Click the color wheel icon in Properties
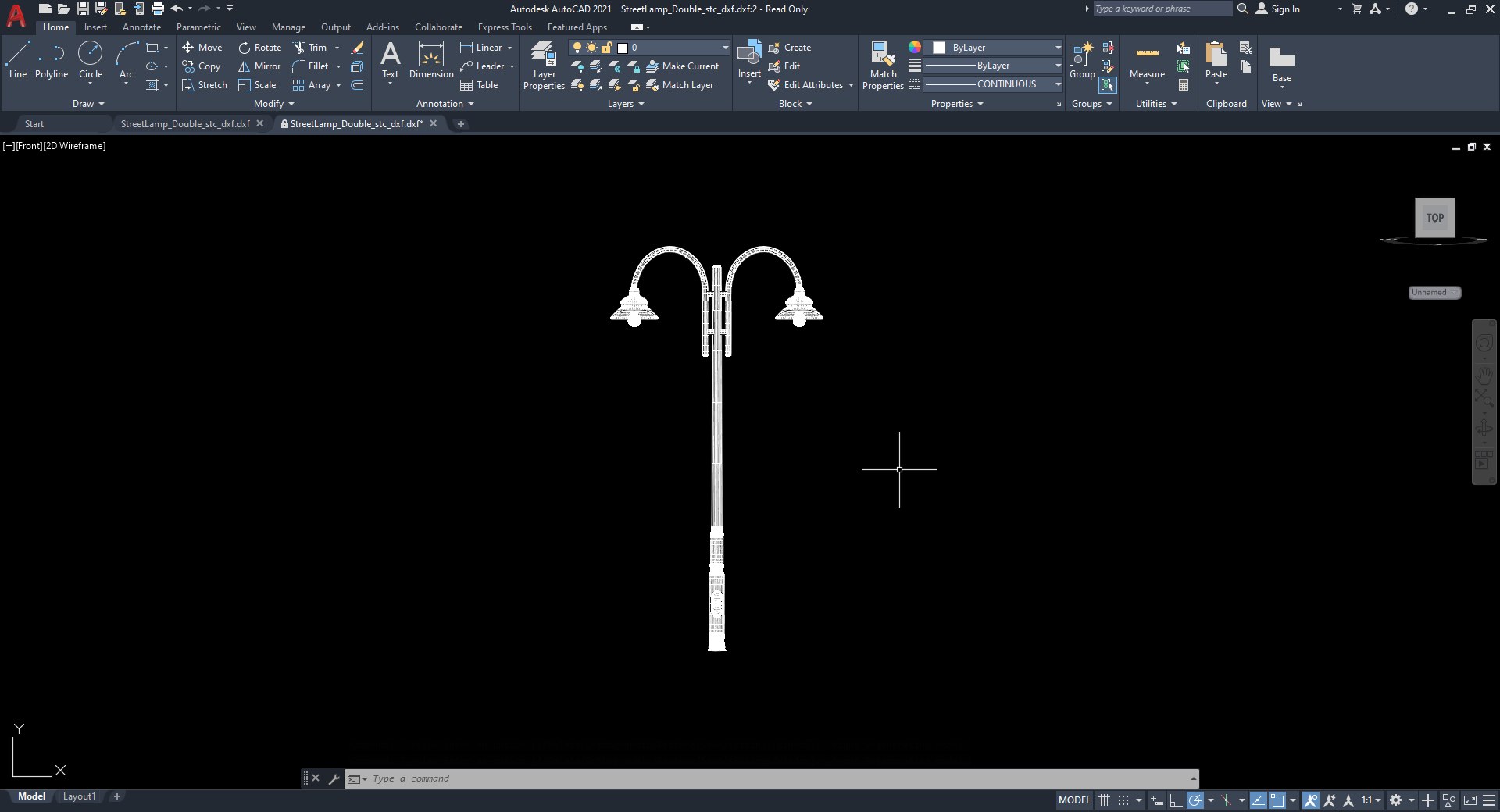Viewport: 1500px width, 812px height. tap(914, 48)
